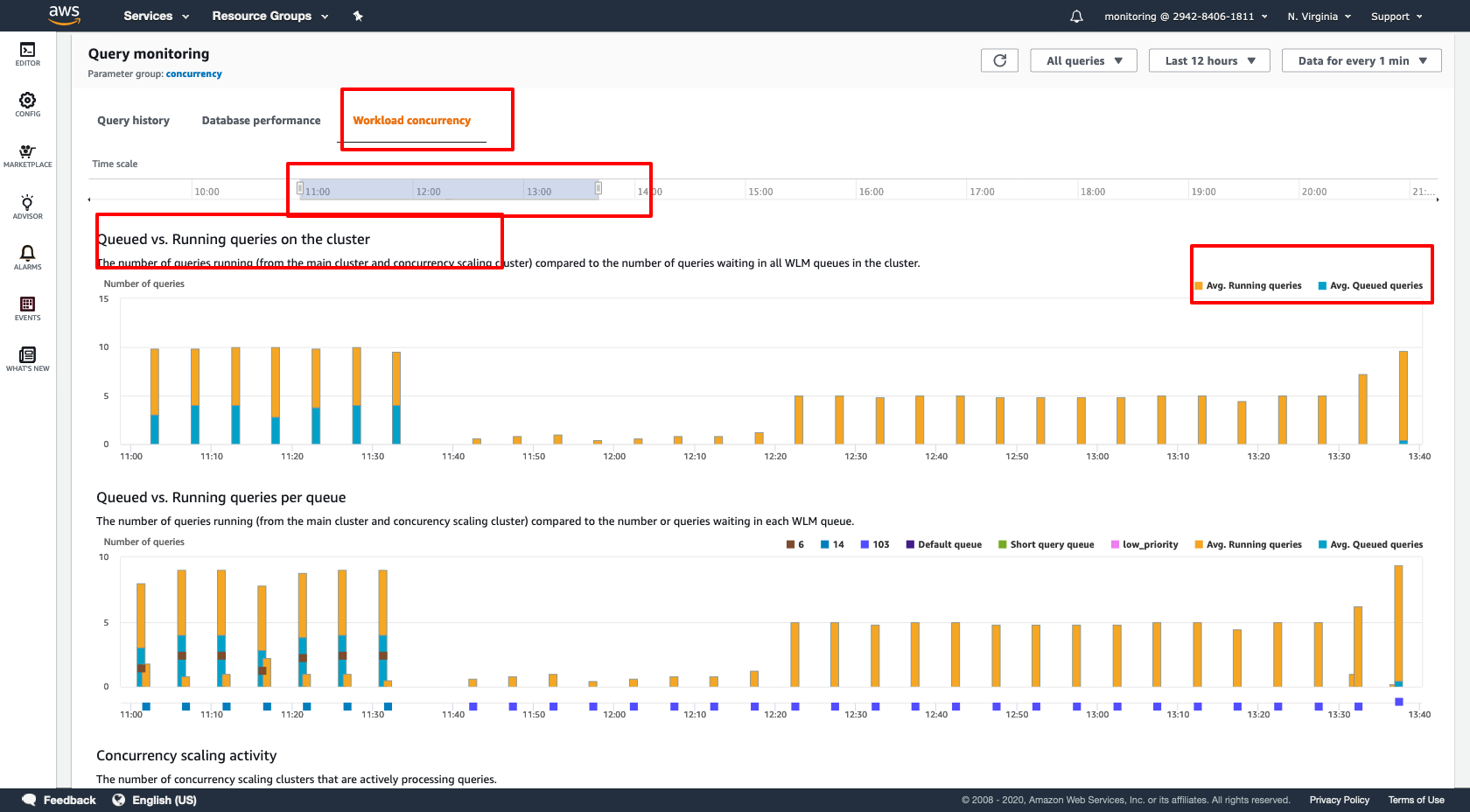Switch to Database performance tab
The width and height of the screenshot is (1470, 812).
pos(261,121)
